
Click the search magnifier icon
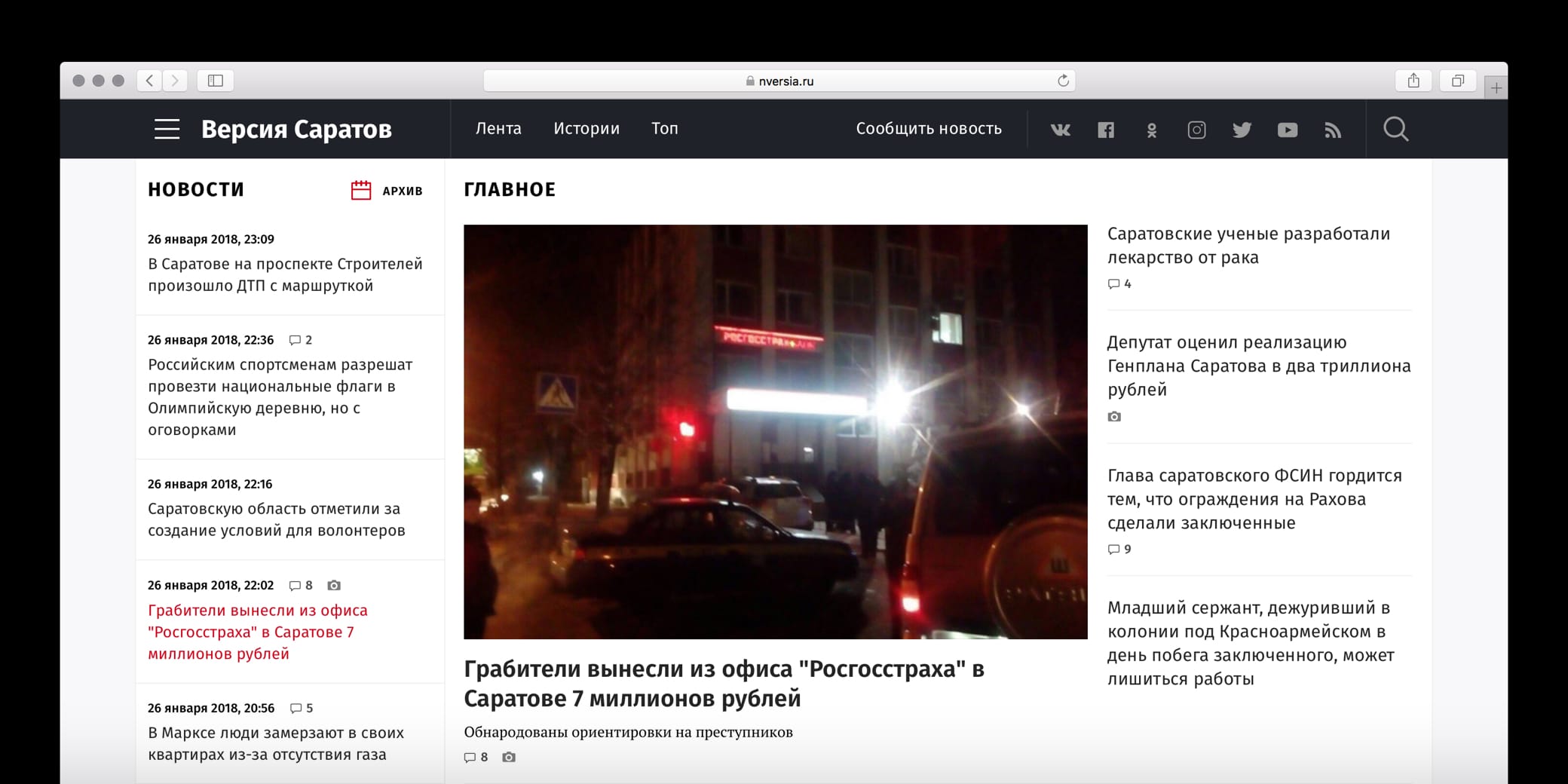click(1395, 129)
